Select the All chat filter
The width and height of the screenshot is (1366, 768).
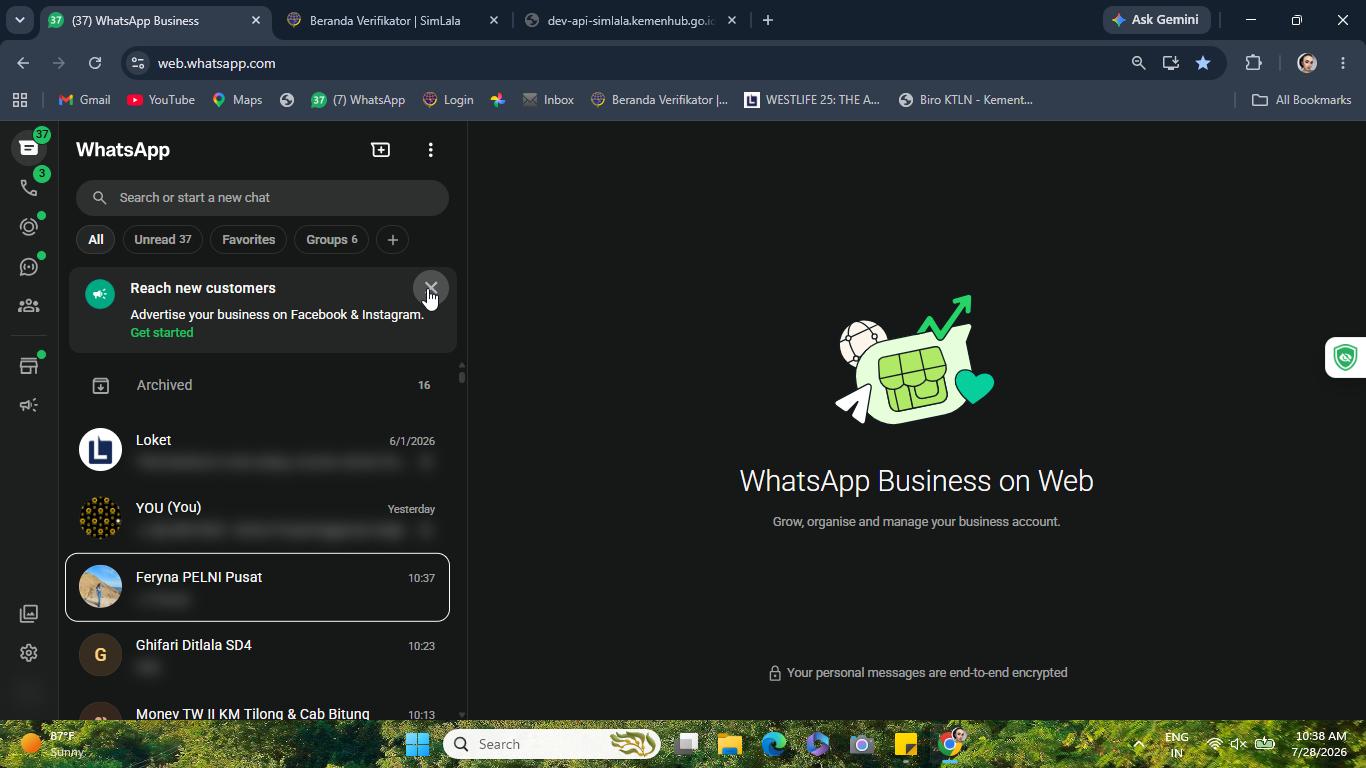(x=95, y=240)
